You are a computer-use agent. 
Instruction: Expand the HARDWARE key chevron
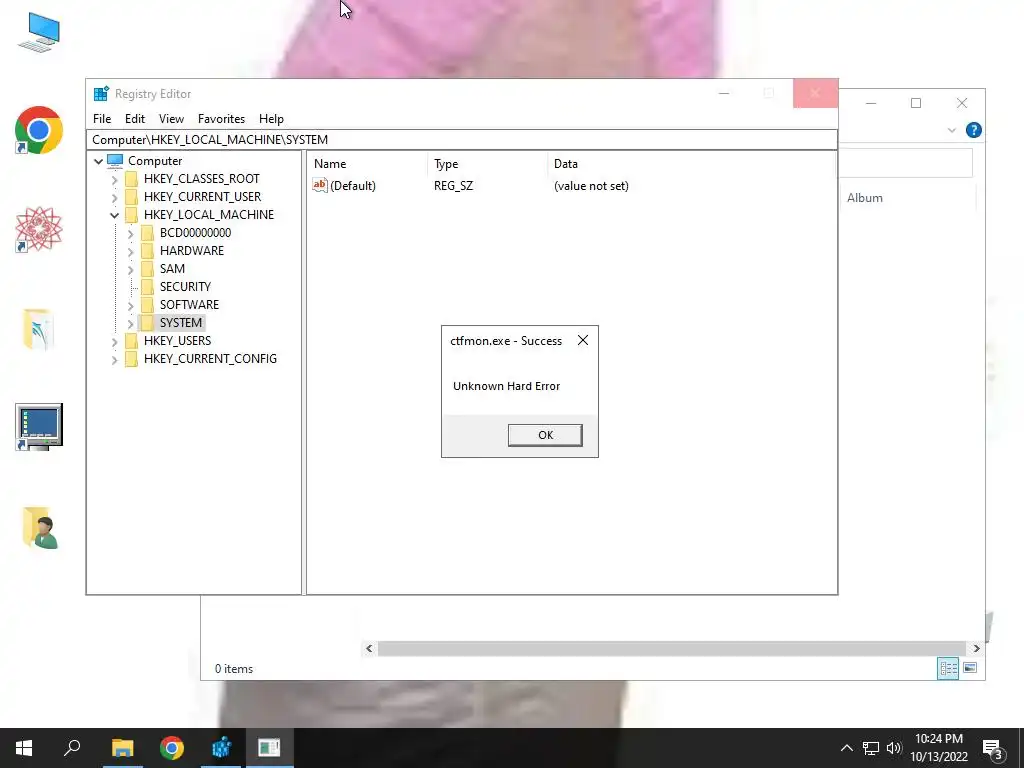pyautogui.click(x=131, y=251)
